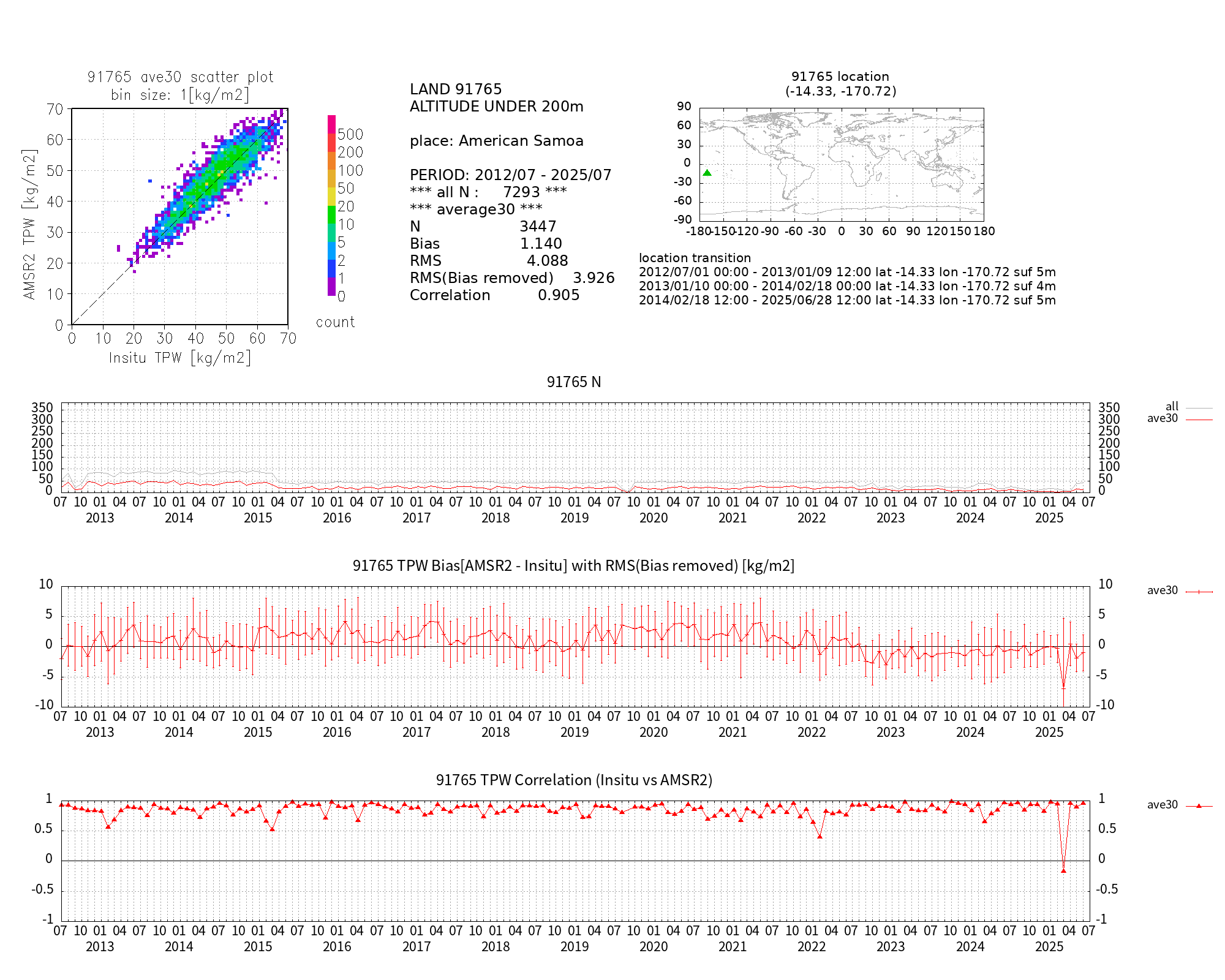Viewport: 1225px width, 980px height.
Task: Click the TPW Bias chart title
Action: [574, 566]
